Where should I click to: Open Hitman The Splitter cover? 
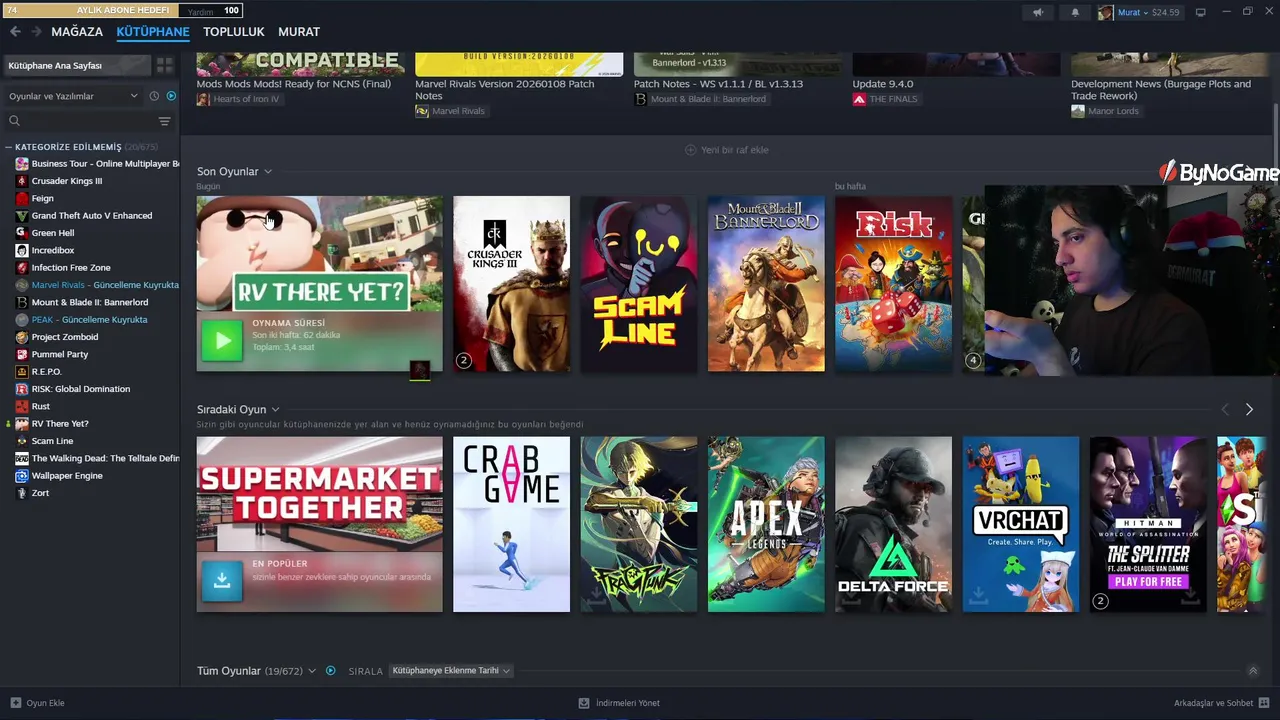(x=1148, y=524)
